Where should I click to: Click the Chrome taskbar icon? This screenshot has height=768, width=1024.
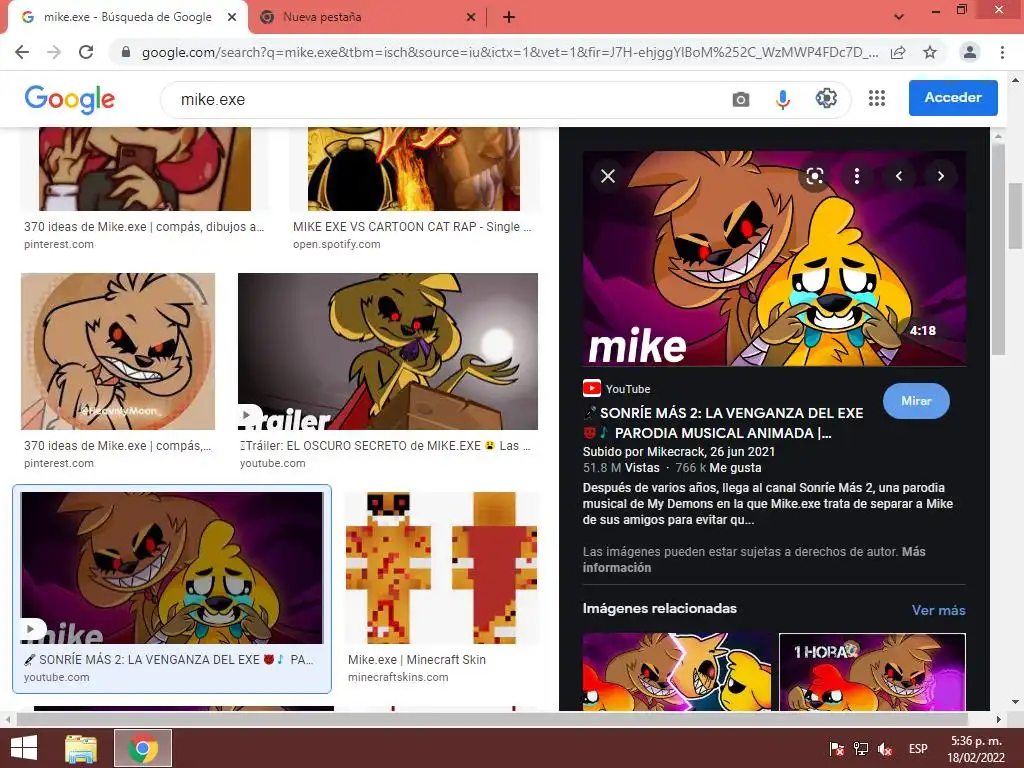(143, 748)
